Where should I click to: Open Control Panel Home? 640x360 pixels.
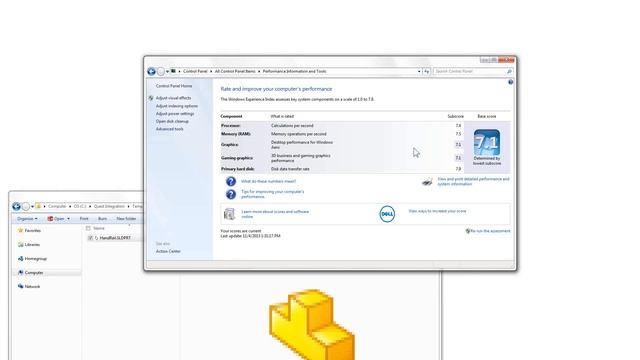(174, 86)
